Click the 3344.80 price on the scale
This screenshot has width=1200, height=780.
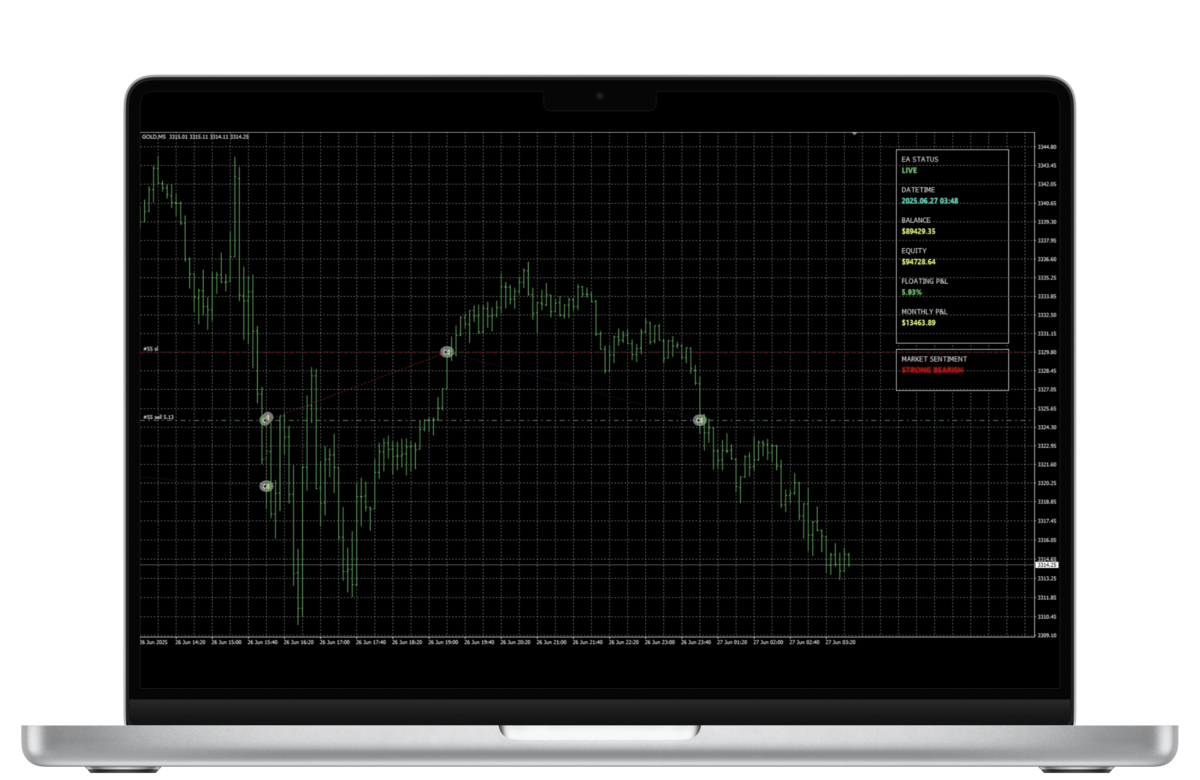click(1047, 147)
